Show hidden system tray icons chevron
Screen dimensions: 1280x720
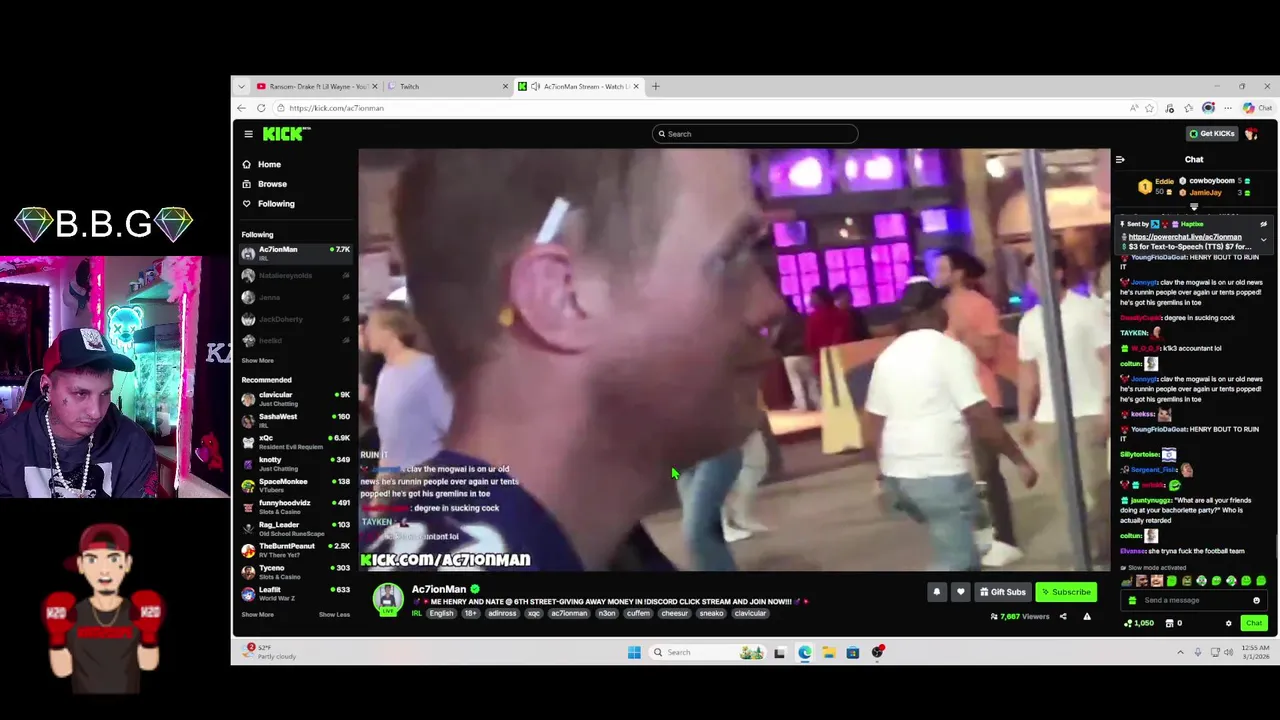1180,653
